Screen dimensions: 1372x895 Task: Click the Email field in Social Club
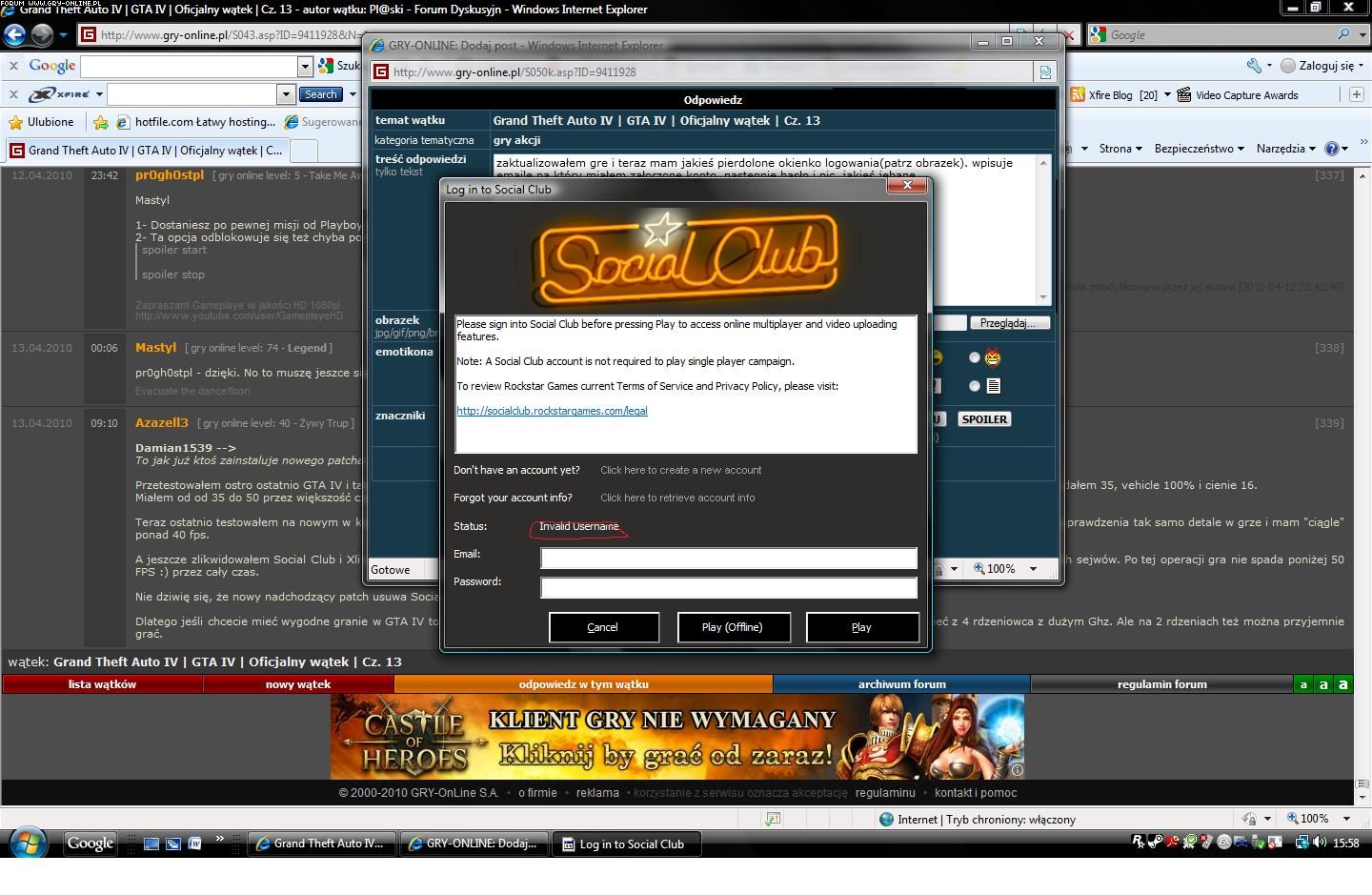729,559
